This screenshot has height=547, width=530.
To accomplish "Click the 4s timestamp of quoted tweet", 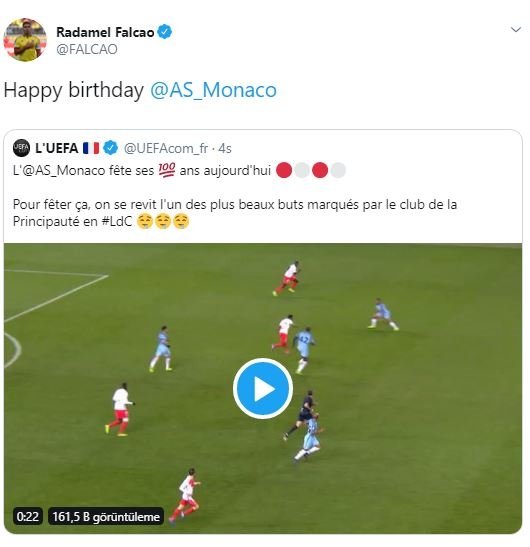I will pos(225,149).
